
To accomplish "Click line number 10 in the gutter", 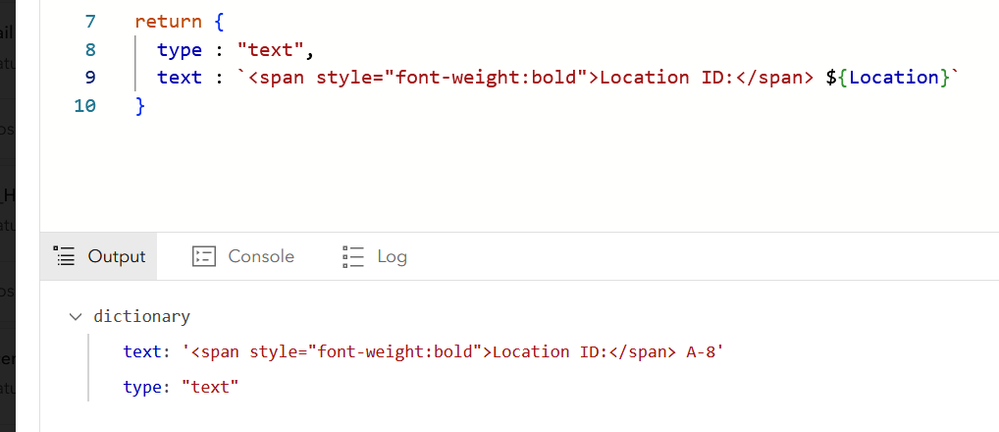I will coord(85,105).
